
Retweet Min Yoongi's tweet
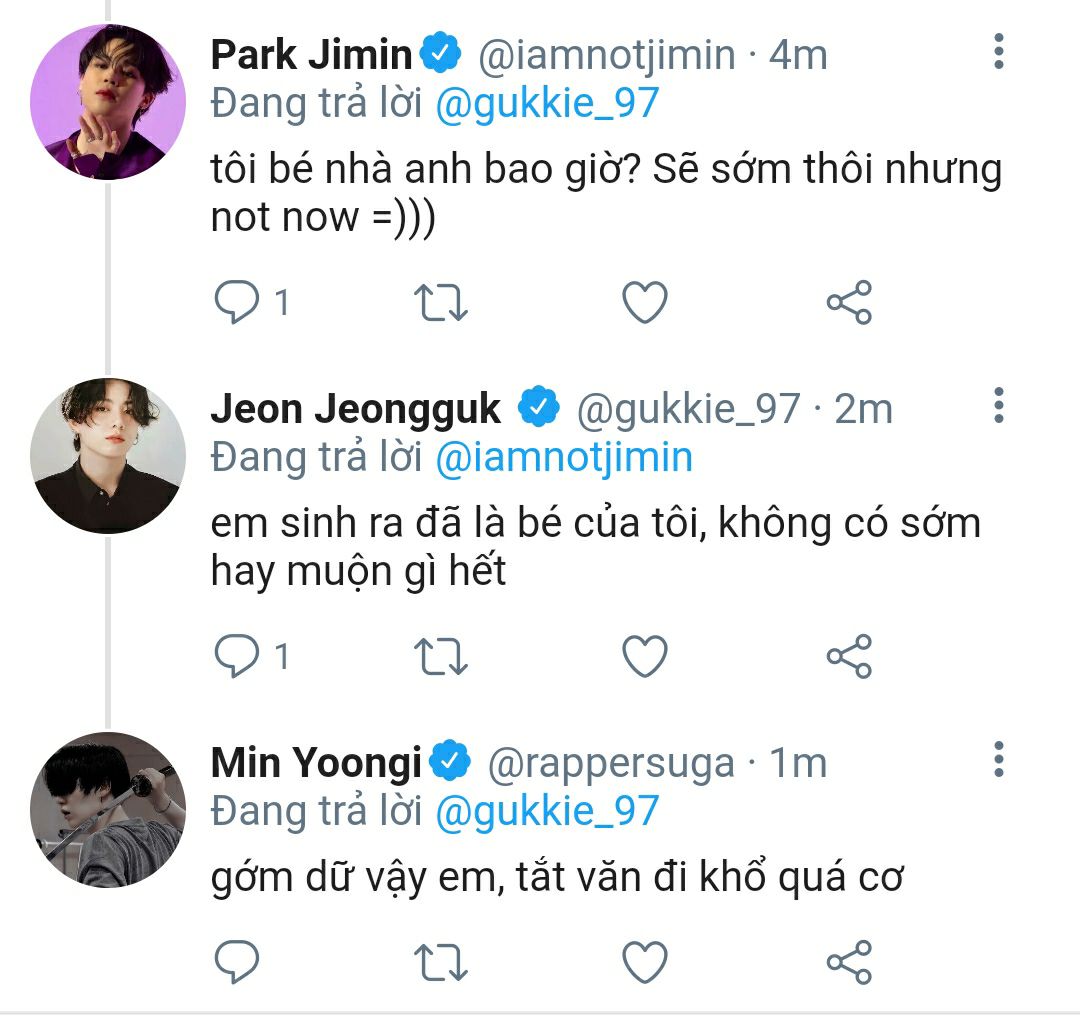441,962
